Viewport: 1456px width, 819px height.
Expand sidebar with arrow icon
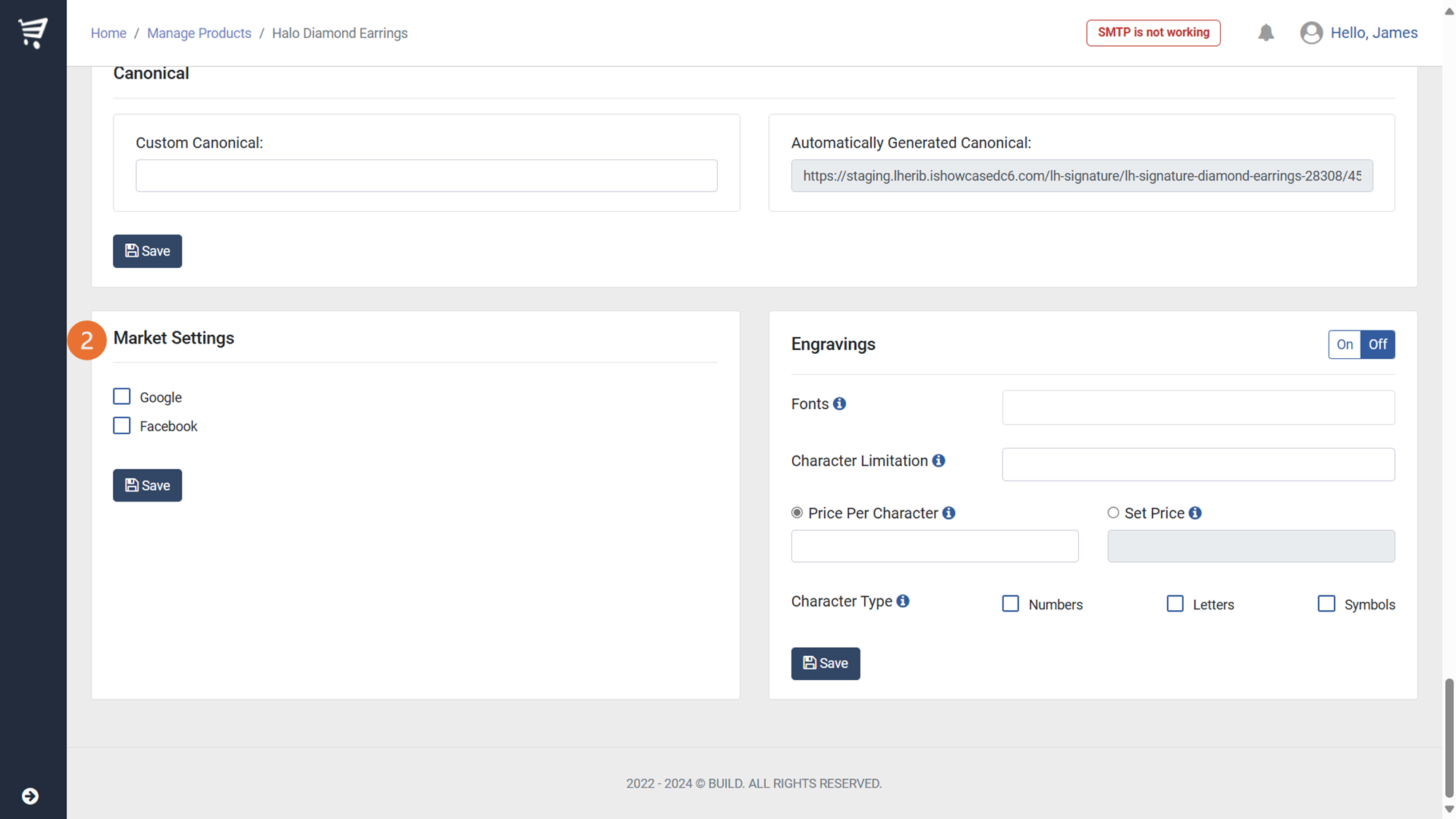30,796
